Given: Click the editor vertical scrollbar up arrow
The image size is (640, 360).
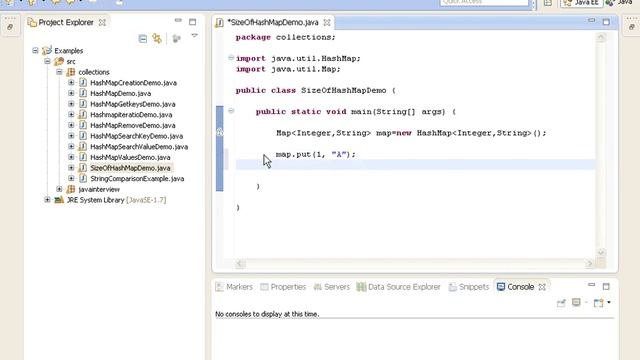Looking at the screenshot, I should tap(601, 37).
